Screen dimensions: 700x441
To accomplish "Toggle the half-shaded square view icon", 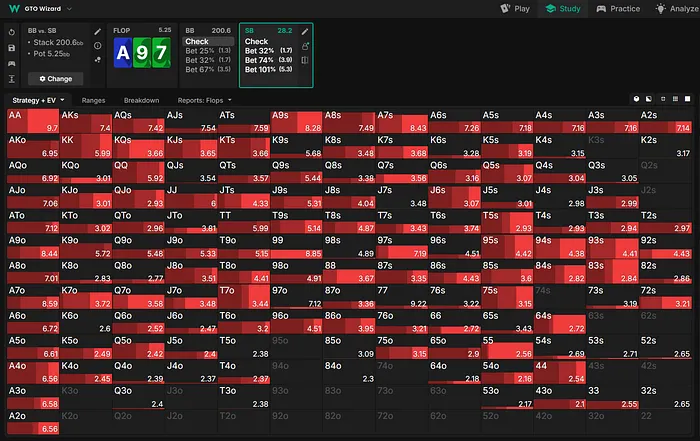I will coord(651,100).
